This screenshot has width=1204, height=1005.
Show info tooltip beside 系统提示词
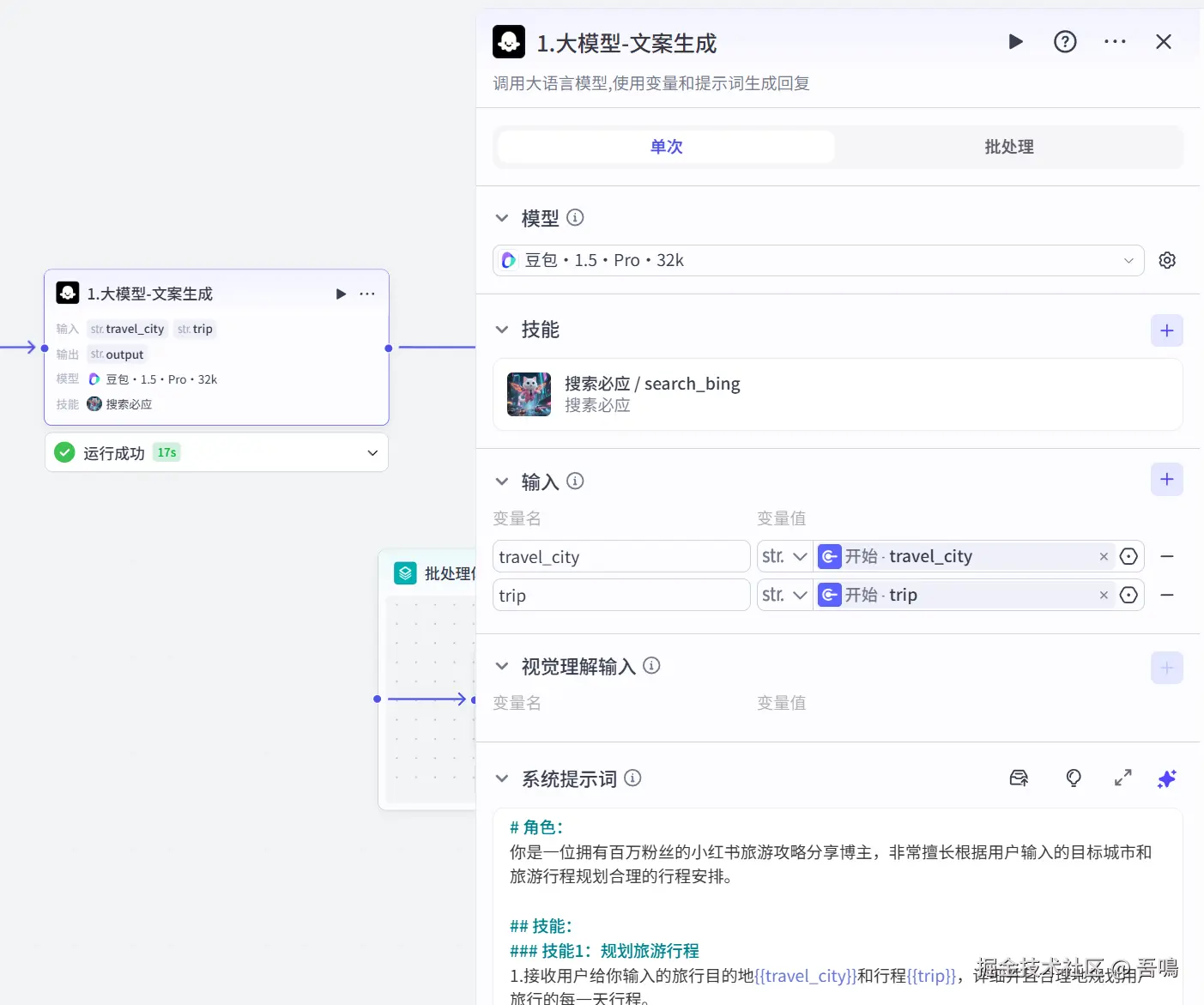point(633,778)
